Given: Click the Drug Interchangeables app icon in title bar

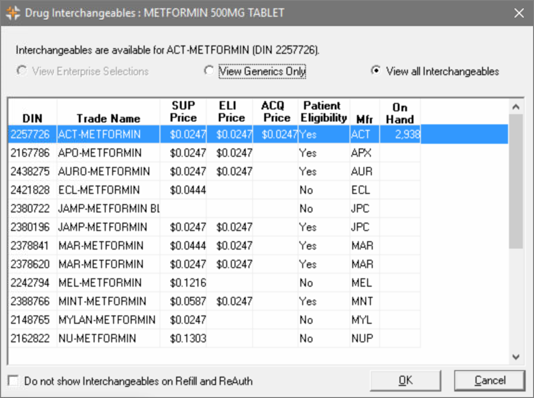Looking at the screenshot, I should coord(13,13).
